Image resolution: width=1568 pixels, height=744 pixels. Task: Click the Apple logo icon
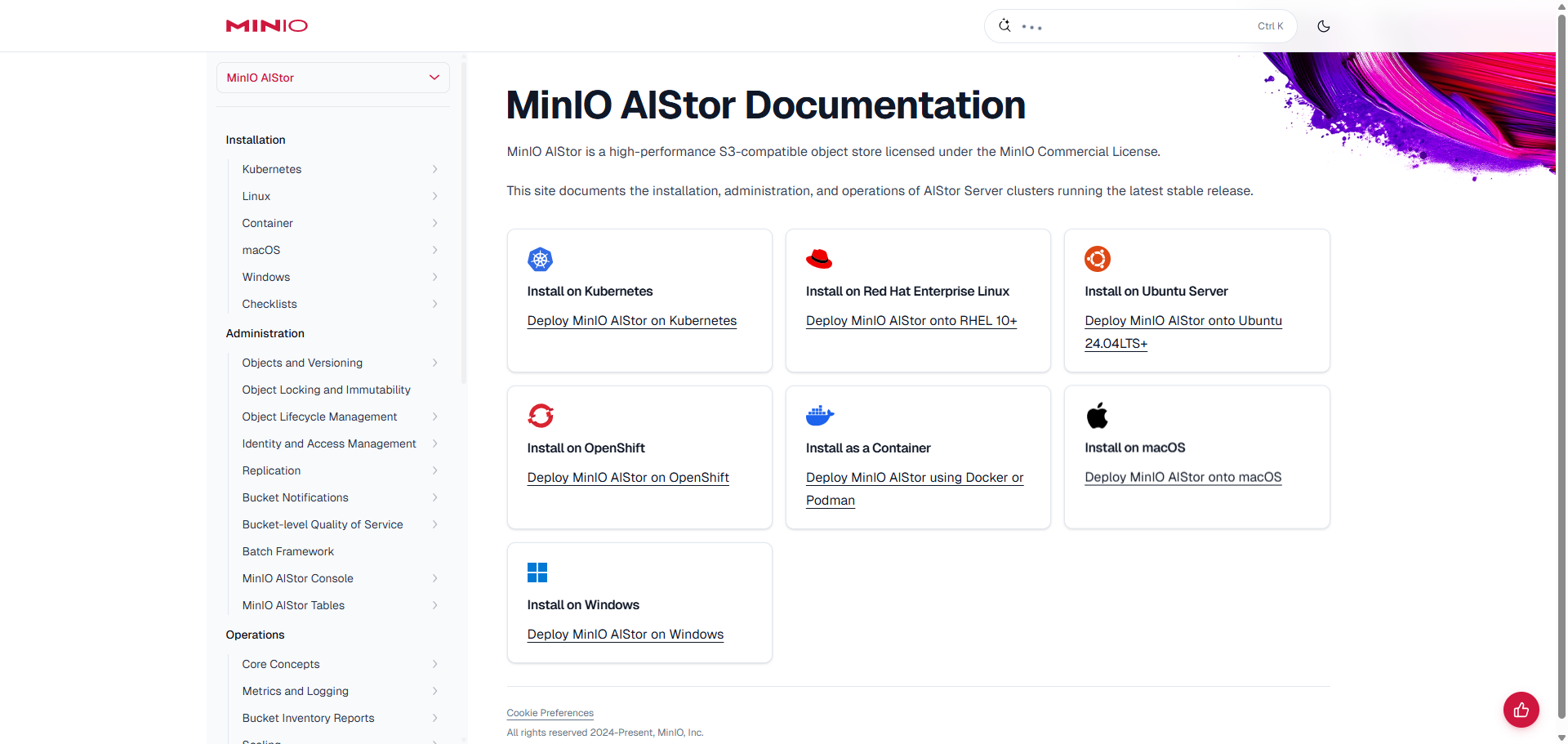(x=1098, y=416)
